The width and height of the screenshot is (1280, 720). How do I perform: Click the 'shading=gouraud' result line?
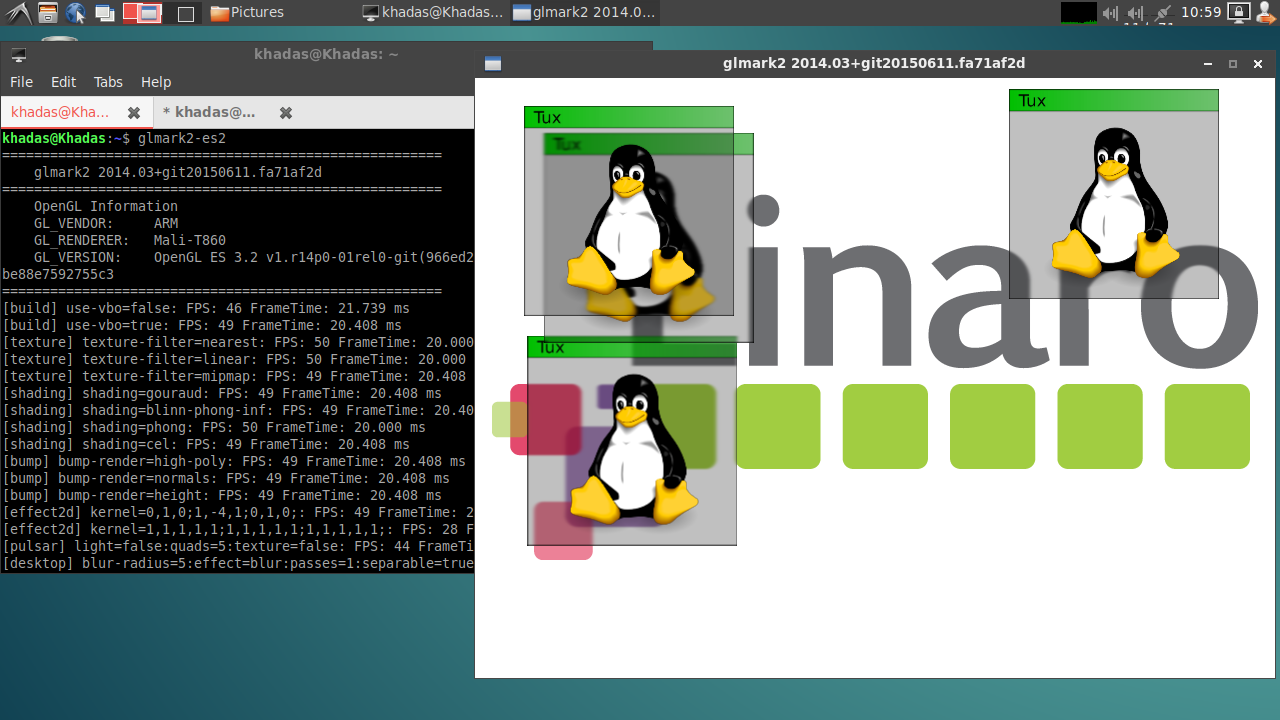point(222,393)
